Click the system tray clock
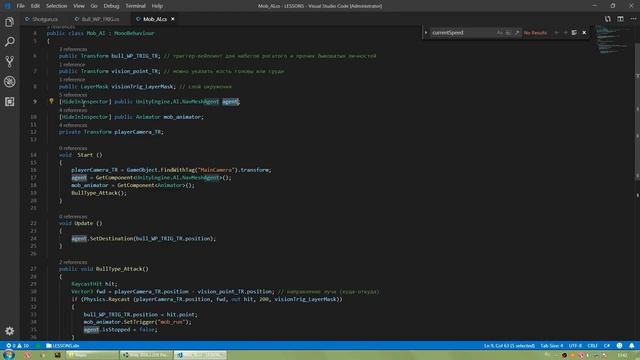The height and width of the screenshot is (360, 640). pos(622,356)
